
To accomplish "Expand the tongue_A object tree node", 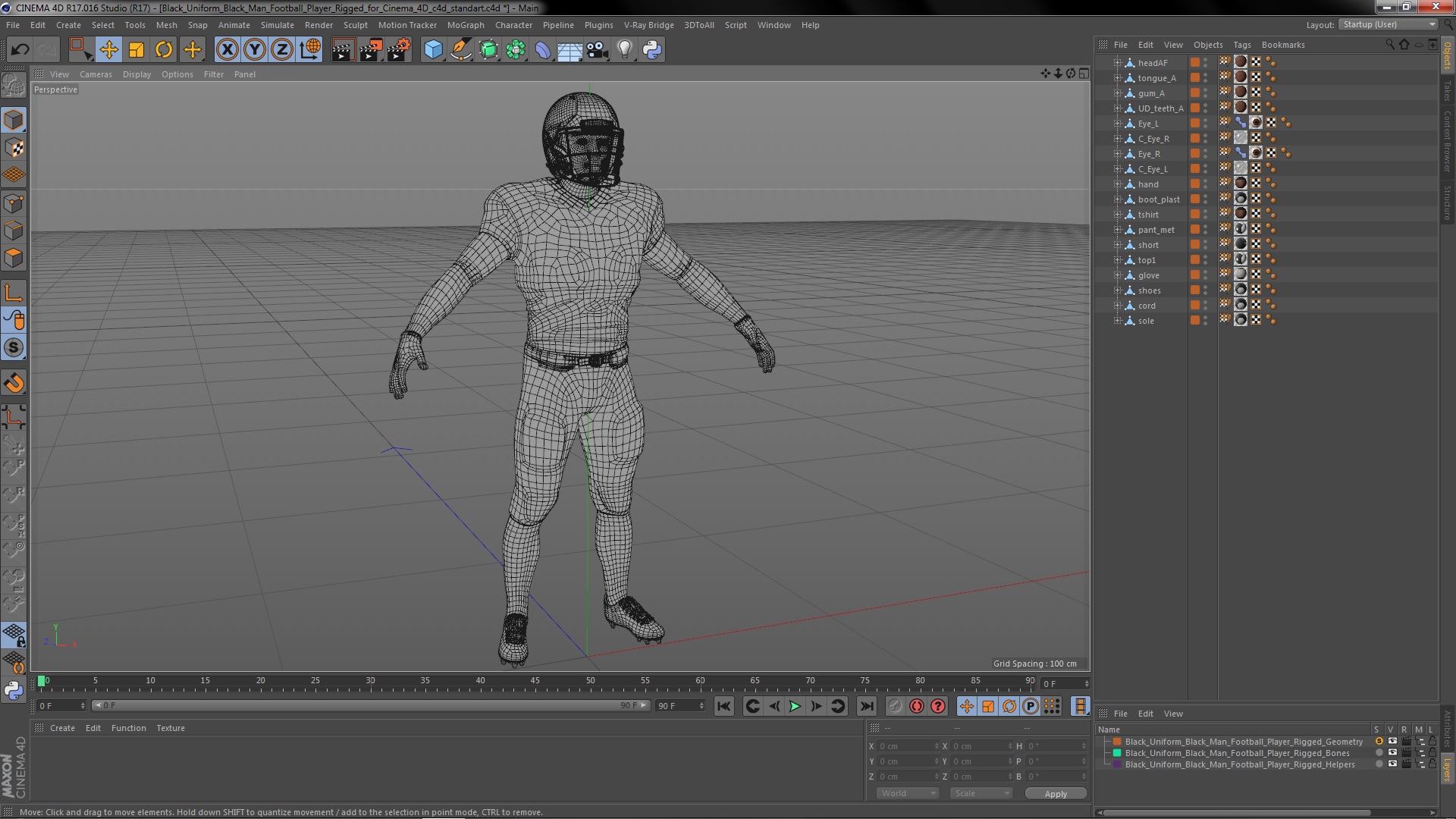I will click(1117, 78).
